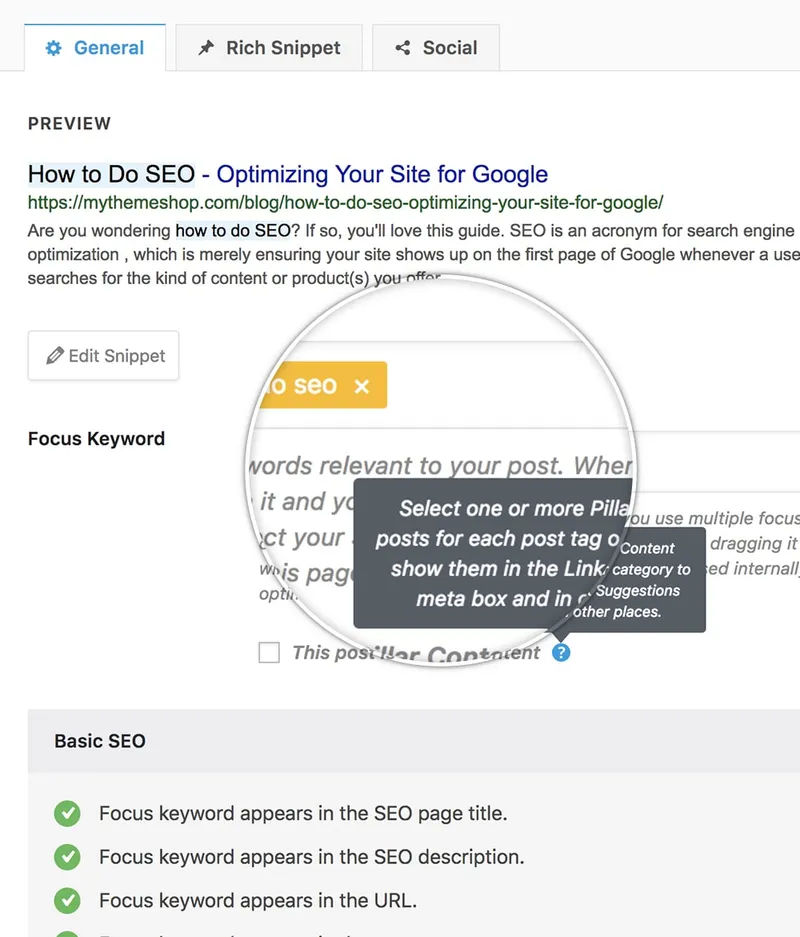Expand the Basic SEO section header
This screenshot has width=800, height=937.
99,742
